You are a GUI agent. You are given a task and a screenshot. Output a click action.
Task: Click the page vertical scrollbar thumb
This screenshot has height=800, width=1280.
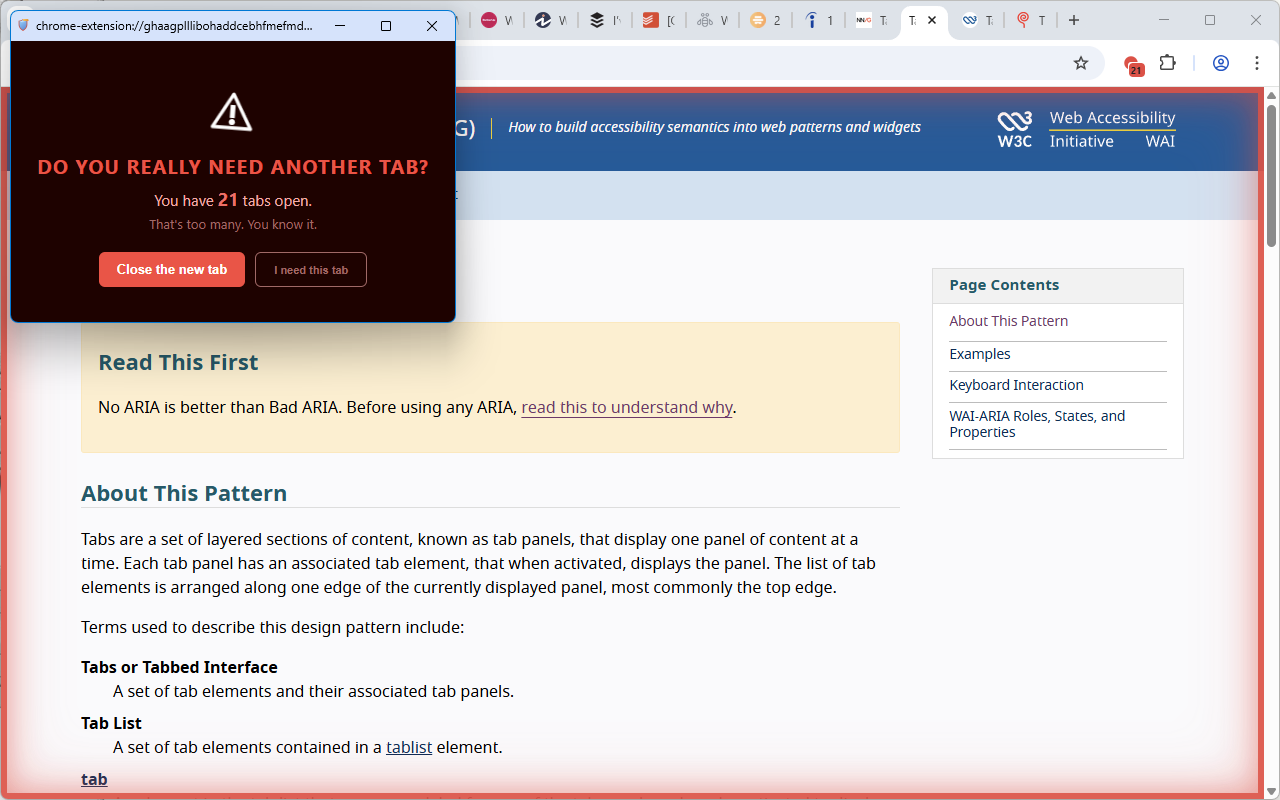[x=1272, y=176]
